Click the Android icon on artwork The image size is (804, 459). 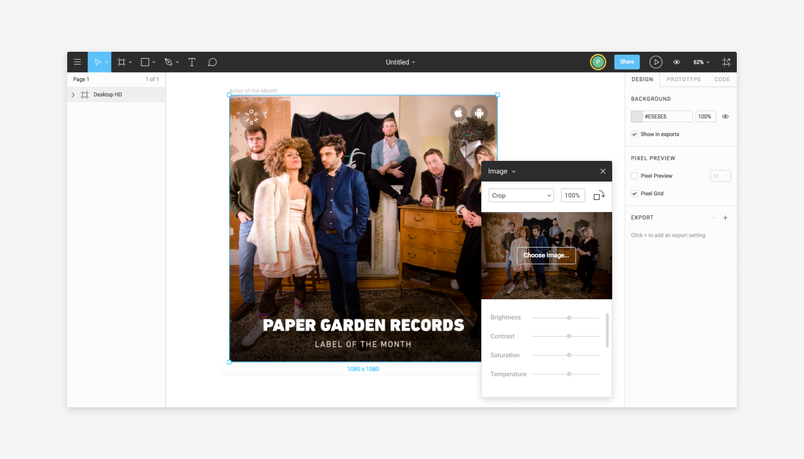[x=479, y=113]
